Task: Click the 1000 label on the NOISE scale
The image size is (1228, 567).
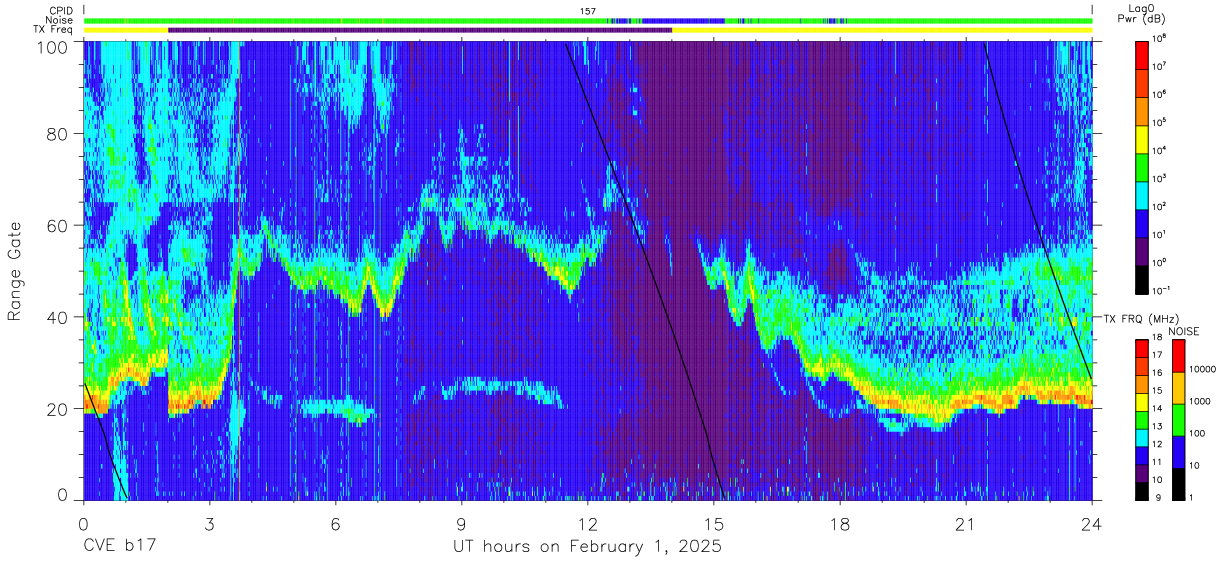Action: click(x=1200, y=402)
